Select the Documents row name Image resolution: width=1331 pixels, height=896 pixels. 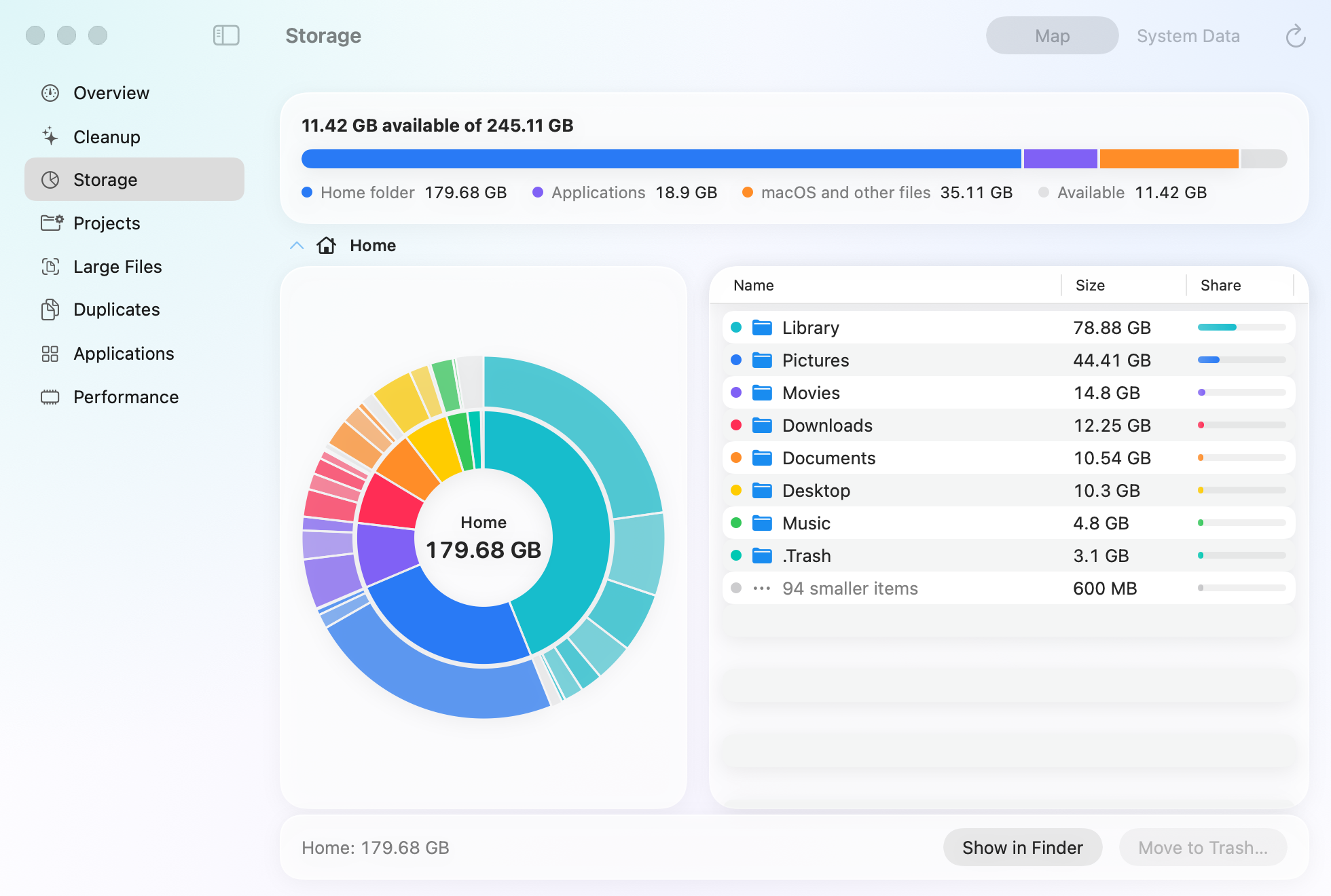coord(828,458)
